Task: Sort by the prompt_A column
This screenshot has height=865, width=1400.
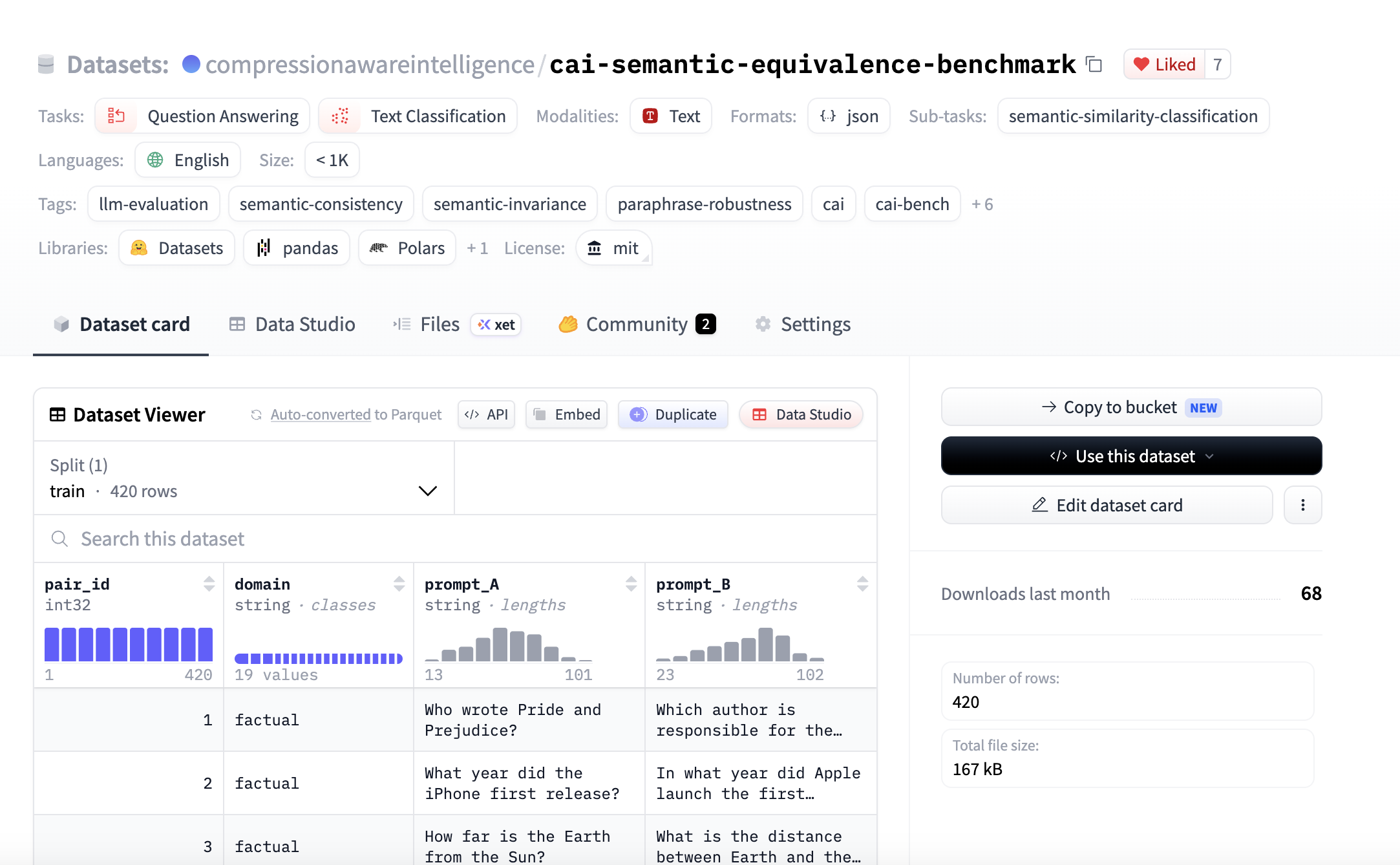Action: [631, 584]
